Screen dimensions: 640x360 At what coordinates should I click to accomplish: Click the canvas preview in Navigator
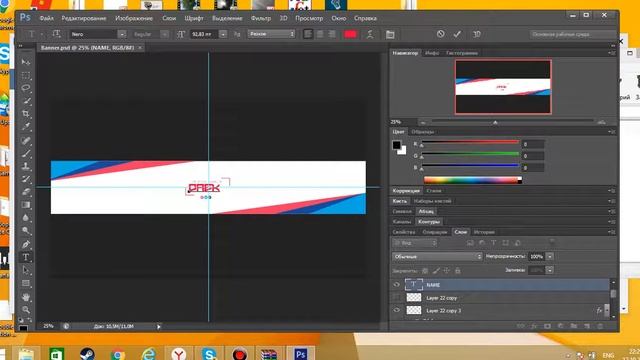pos(503,87)
